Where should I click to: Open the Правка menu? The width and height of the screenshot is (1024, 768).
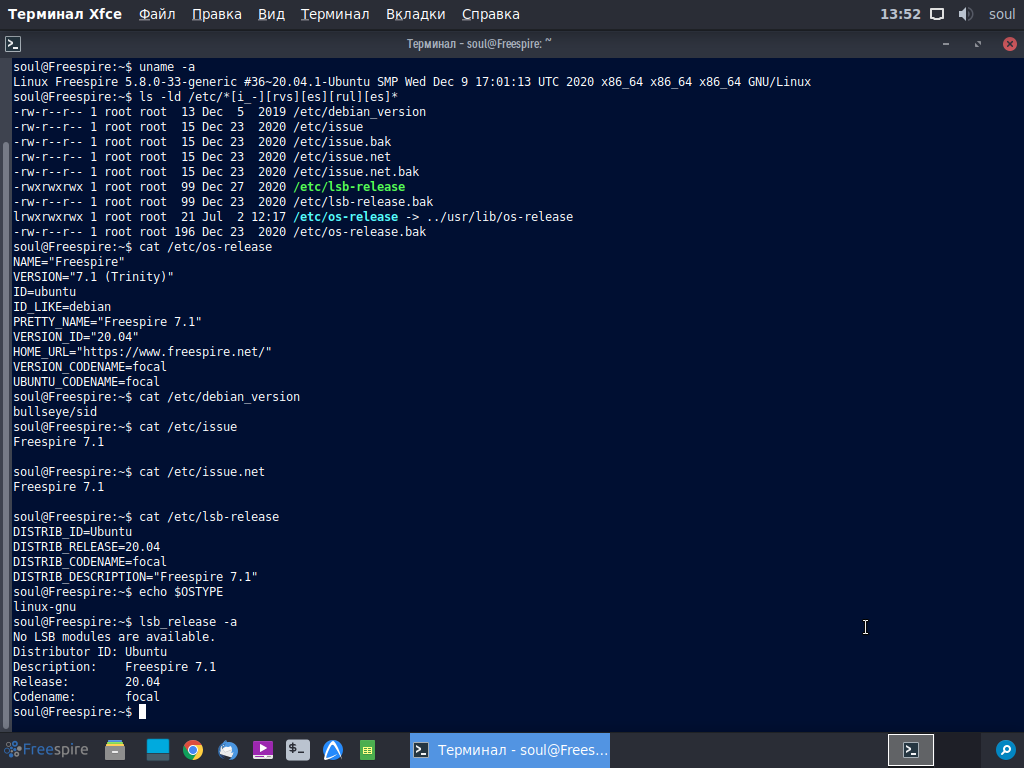coord(217,14)
